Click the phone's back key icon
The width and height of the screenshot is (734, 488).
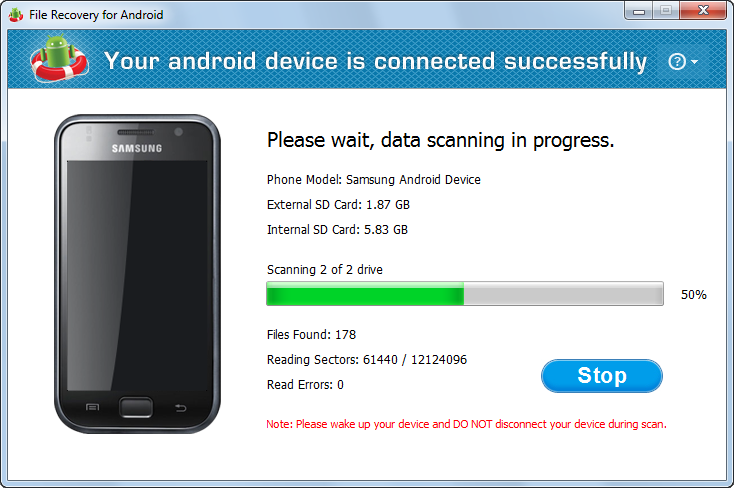tap(180, 408)
